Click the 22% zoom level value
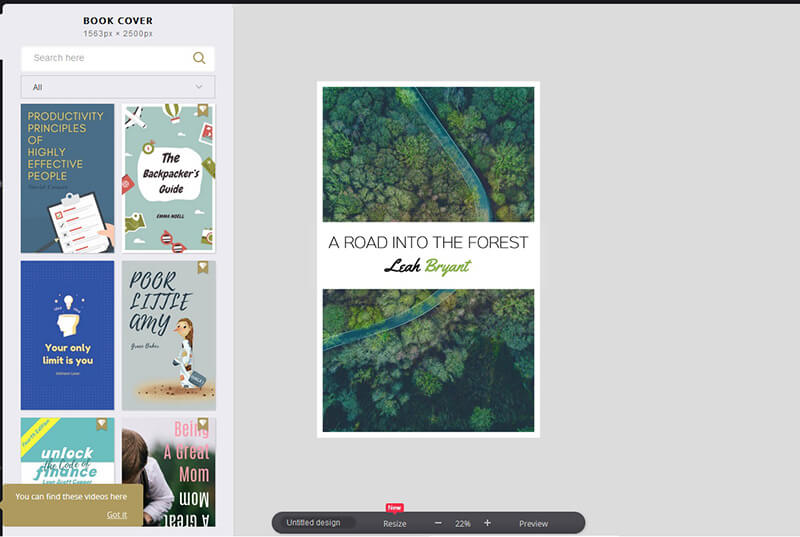 tap(463, 524)
